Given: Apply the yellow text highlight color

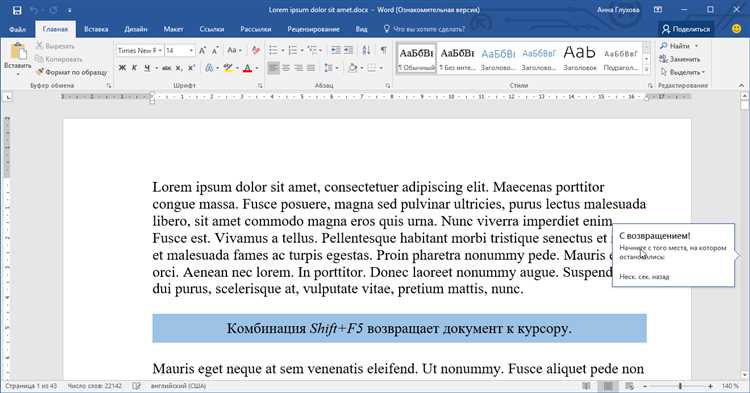Looking at the screenshot, I should pos(228,68).
